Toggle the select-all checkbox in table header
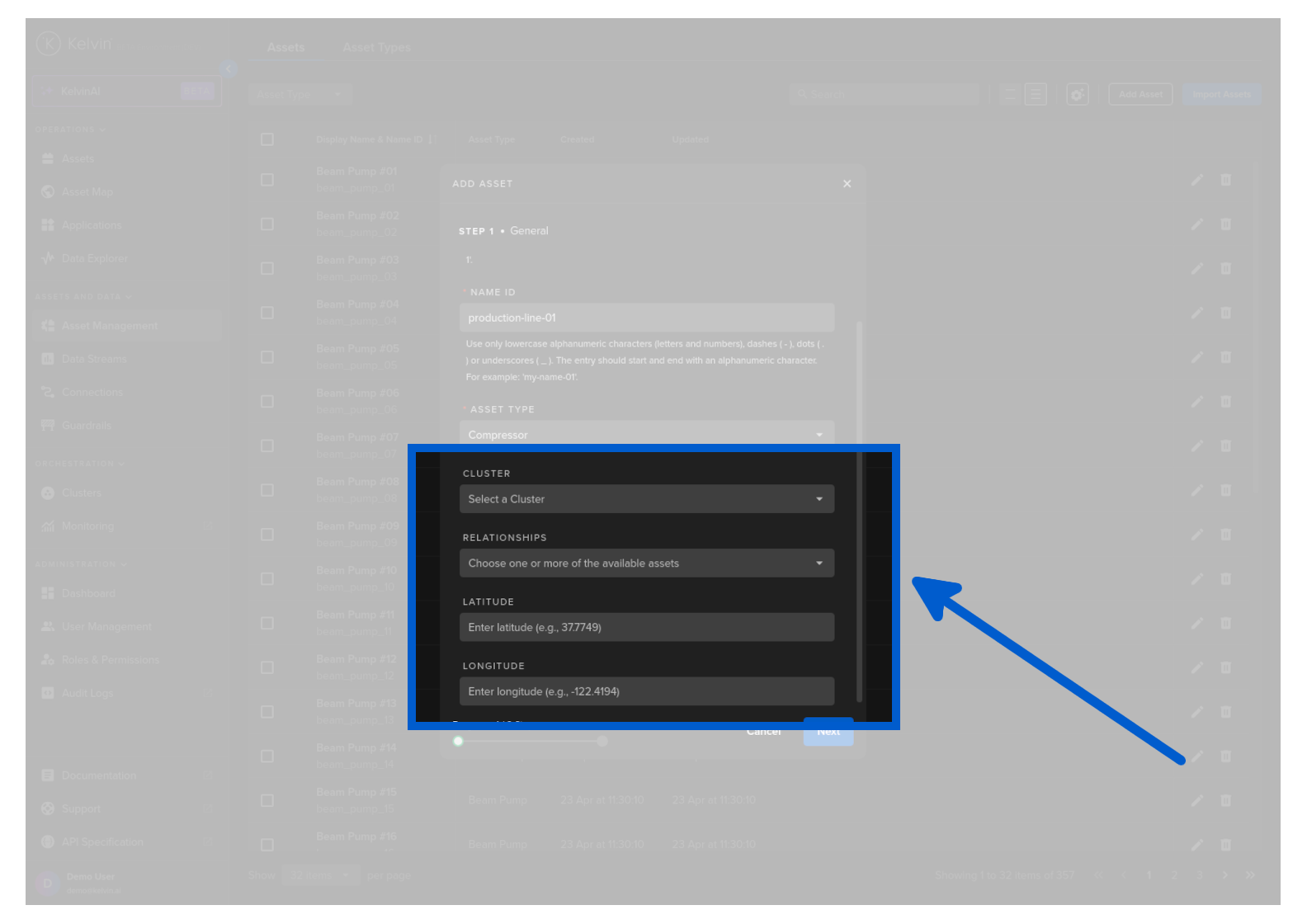Screen dimensions: 1307x924 [x=267, y=139]
